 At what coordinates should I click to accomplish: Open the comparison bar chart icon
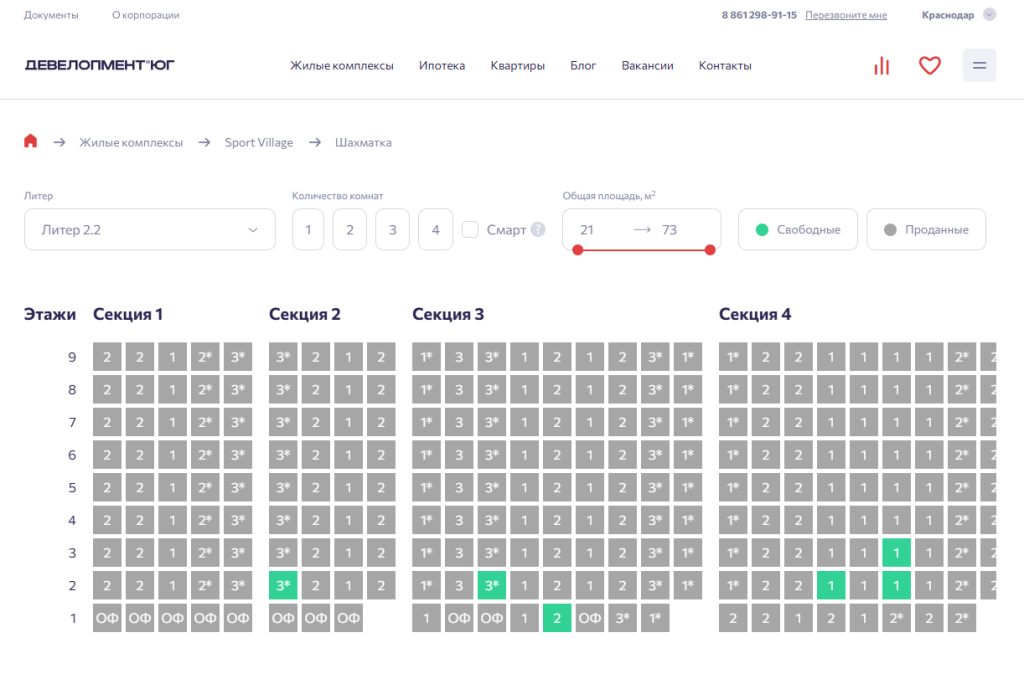coord(882,65)
